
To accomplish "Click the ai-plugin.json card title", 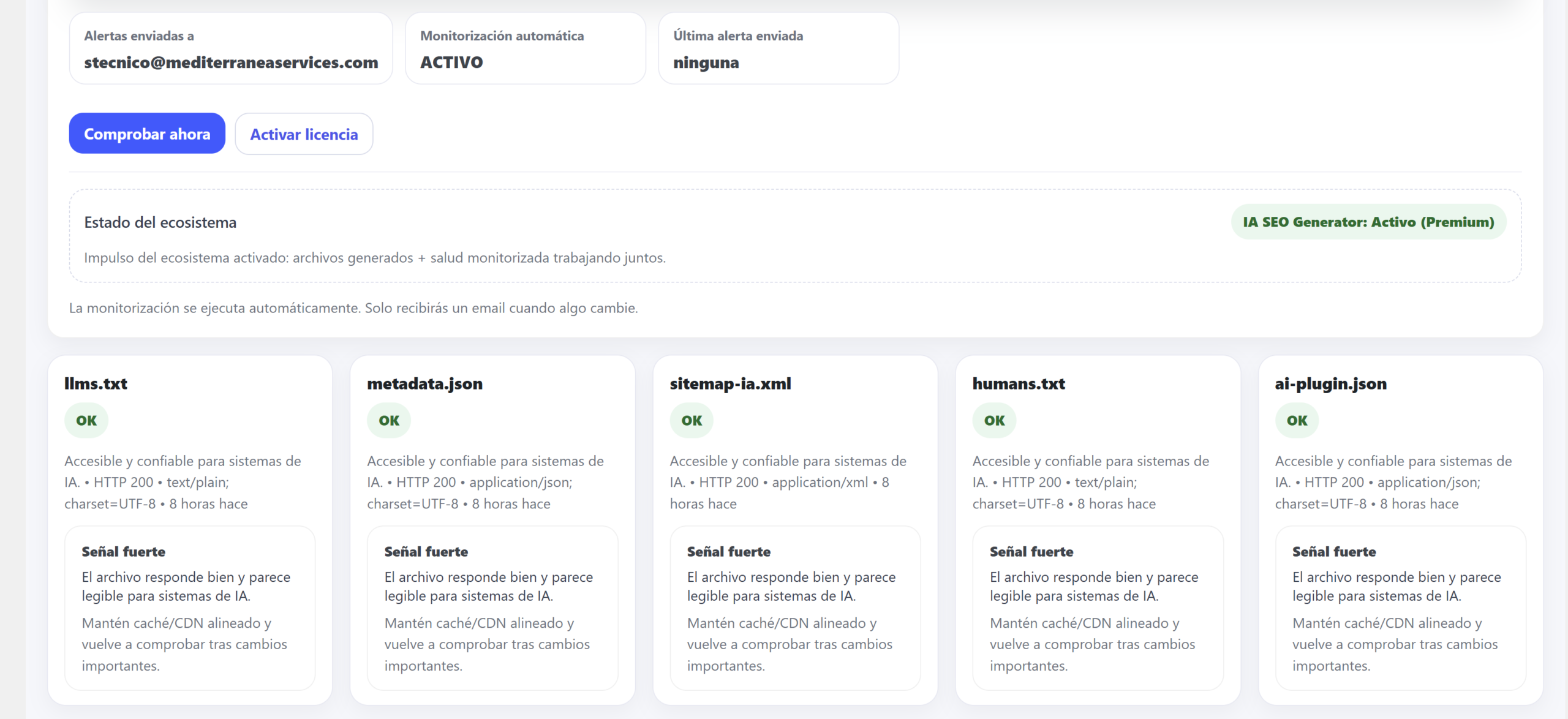I will [1330, 384].
